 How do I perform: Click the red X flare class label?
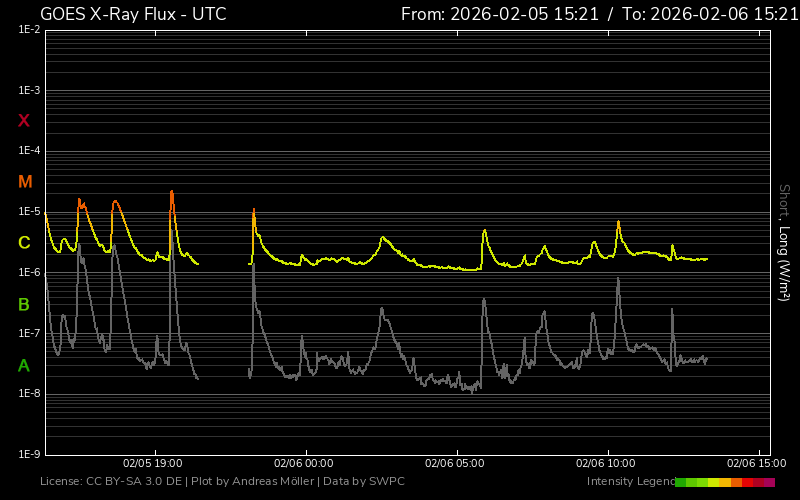24,121
